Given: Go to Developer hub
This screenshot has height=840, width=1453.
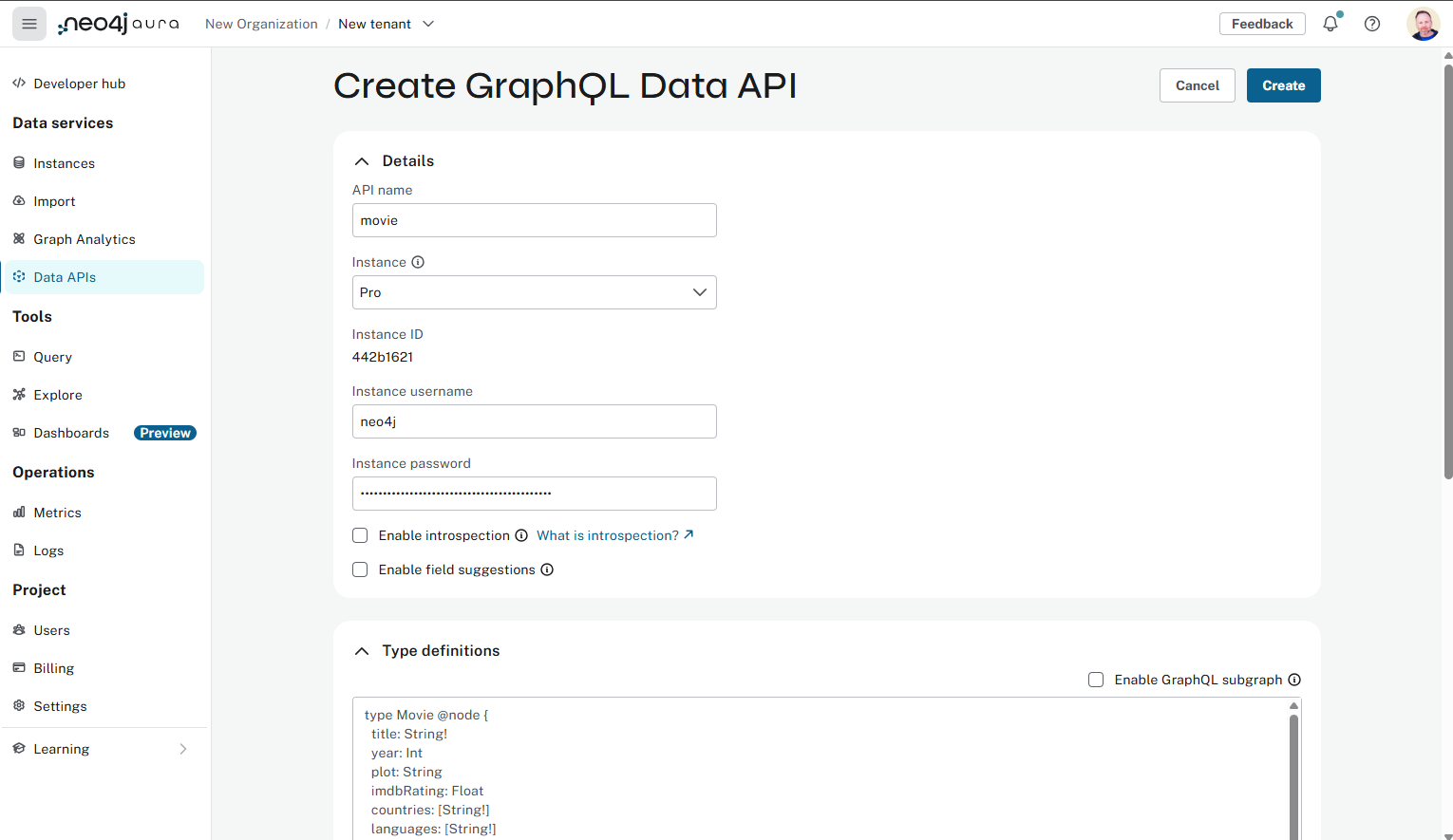Looking at the screenshot, I should point(80,84).
